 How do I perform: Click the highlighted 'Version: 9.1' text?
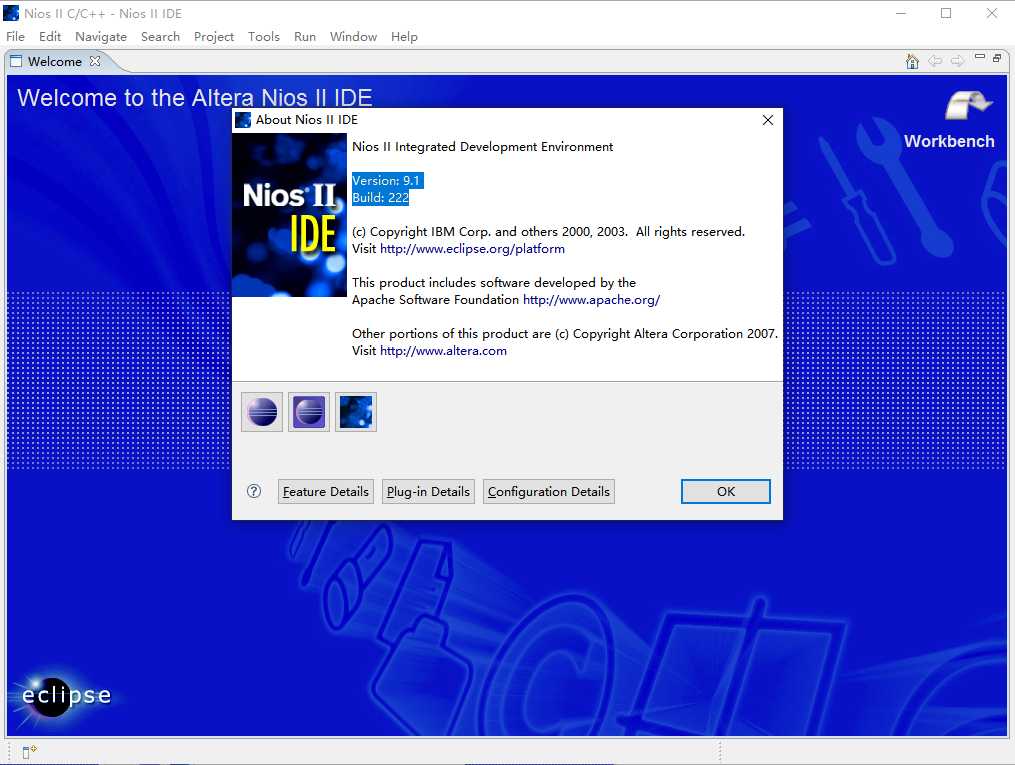386,181
